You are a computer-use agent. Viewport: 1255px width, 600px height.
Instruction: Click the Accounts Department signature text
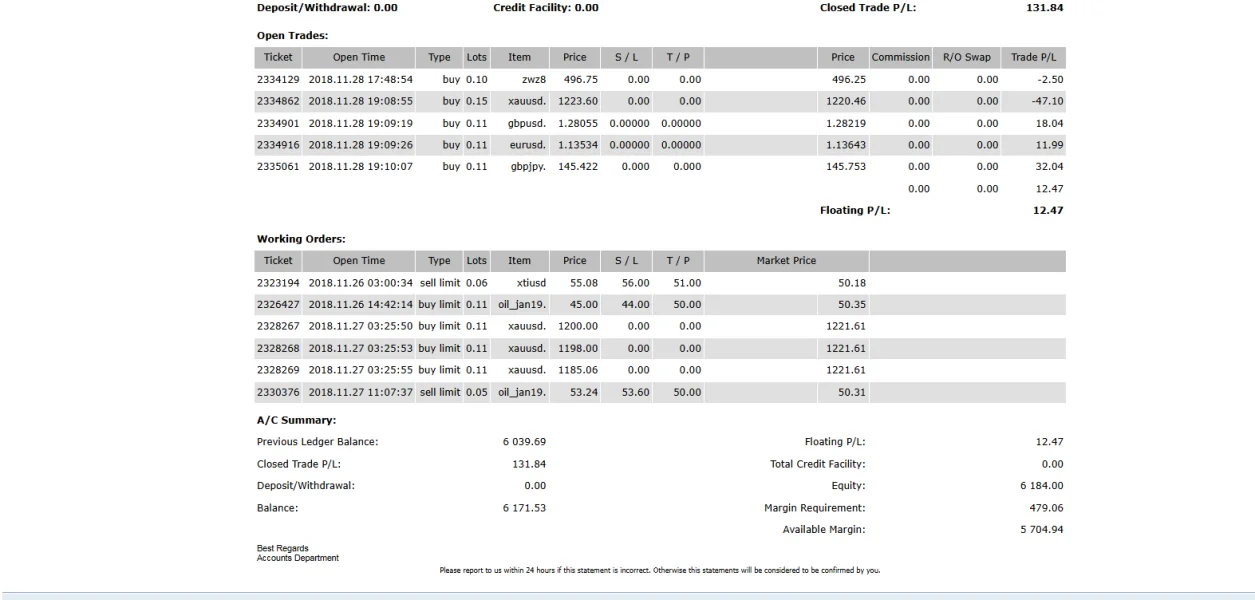[298, 558]
